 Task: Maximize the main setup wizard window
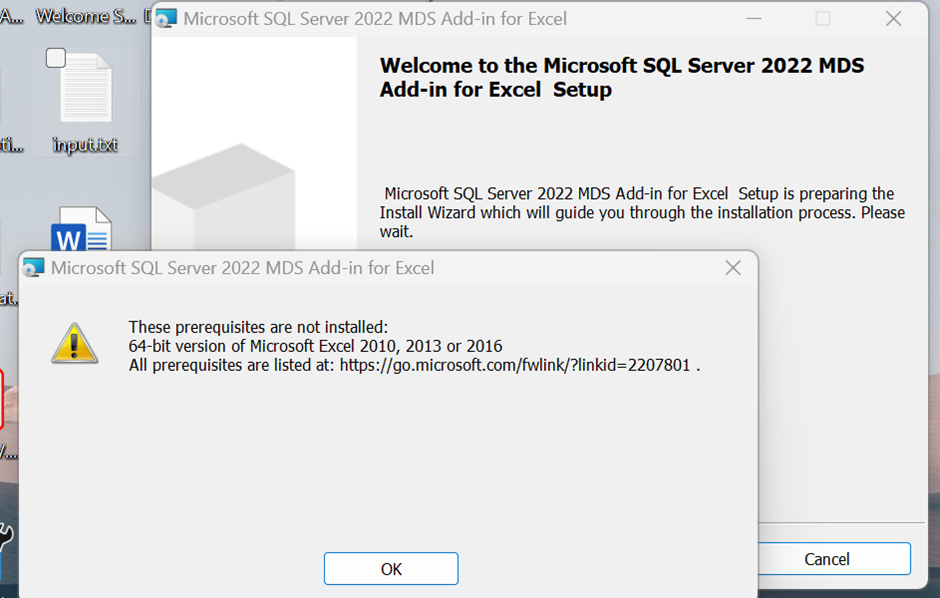[x=822, y=18]
